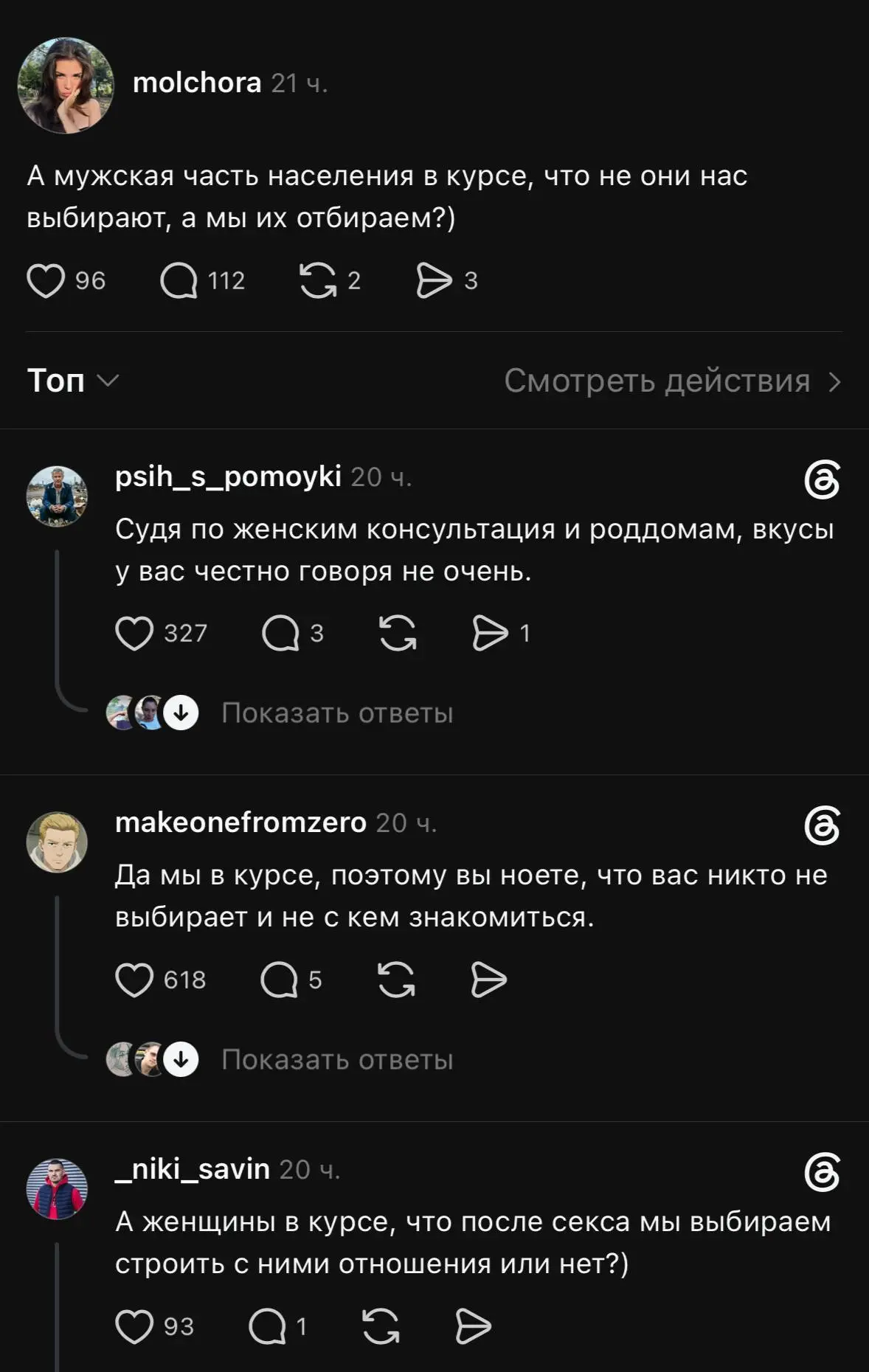Share molchora's post via send icon

434,281
